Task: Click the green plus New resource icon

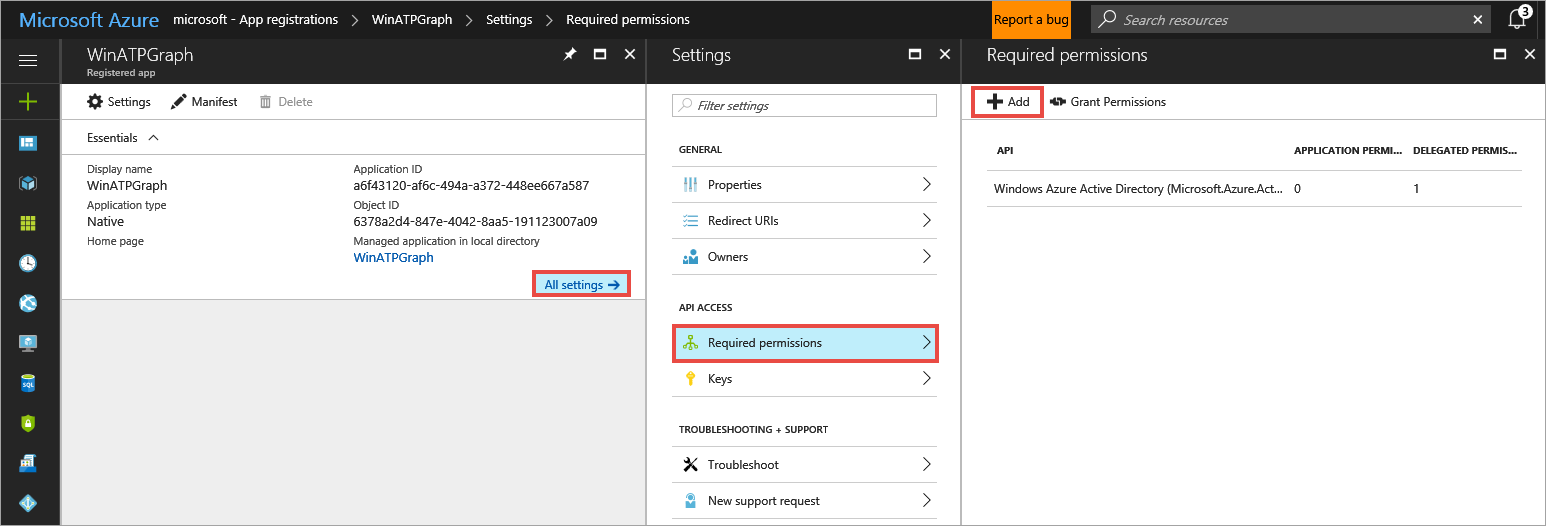Action: pyautogui.click(x=28, y=101)
